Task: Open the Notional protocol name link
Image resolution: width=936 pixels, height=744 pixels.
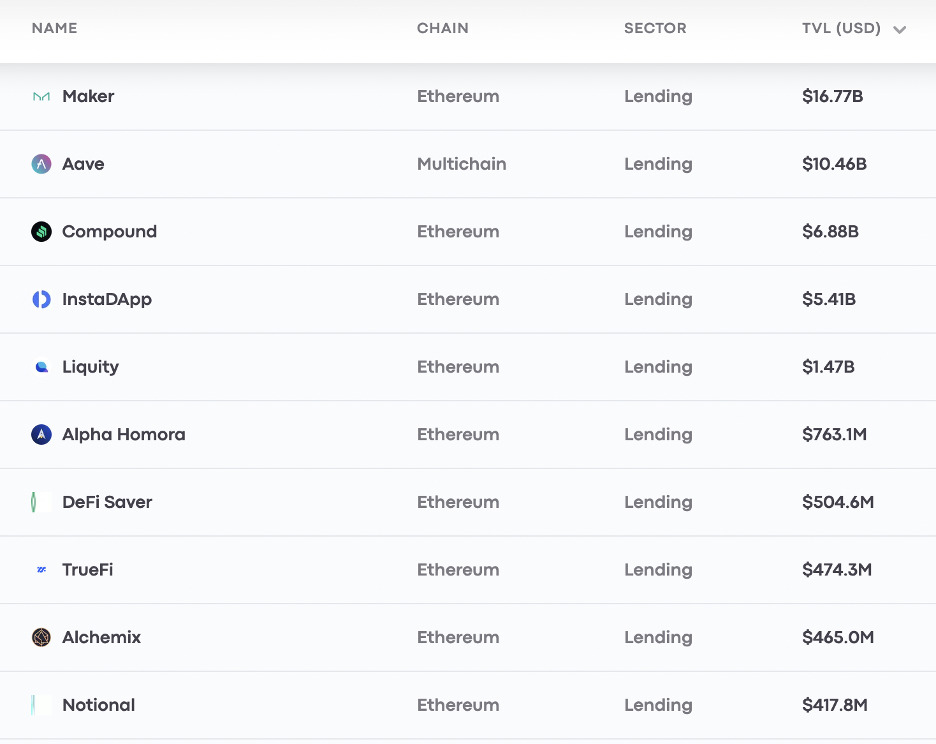Action: [x=98, y=705]
